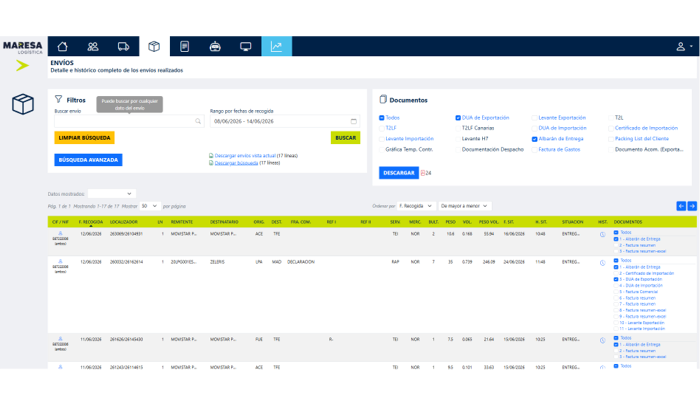Sort by LOCALIZADOR column header

124,222
